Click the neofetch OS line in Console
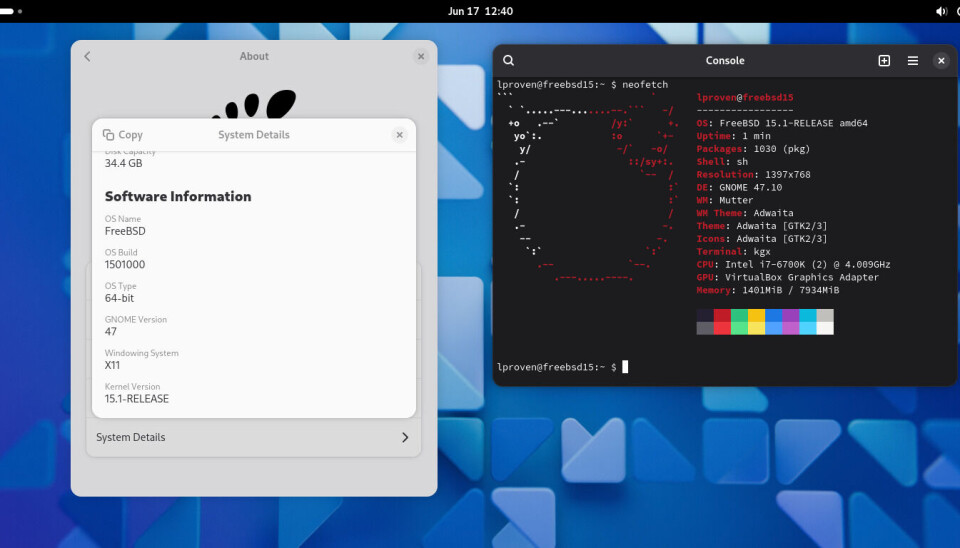Viewport: 960px width, 548px height. [782, 123]
